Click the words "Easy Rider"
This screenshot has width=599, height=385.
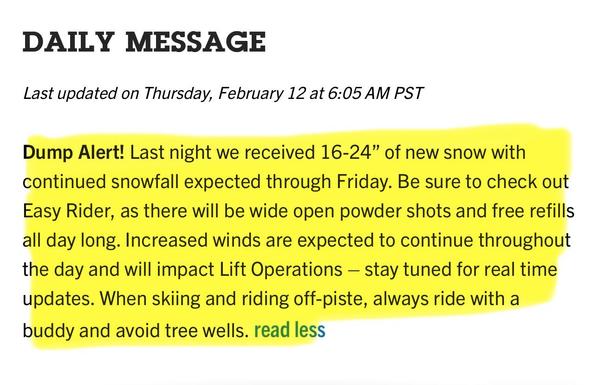[66, 212]
